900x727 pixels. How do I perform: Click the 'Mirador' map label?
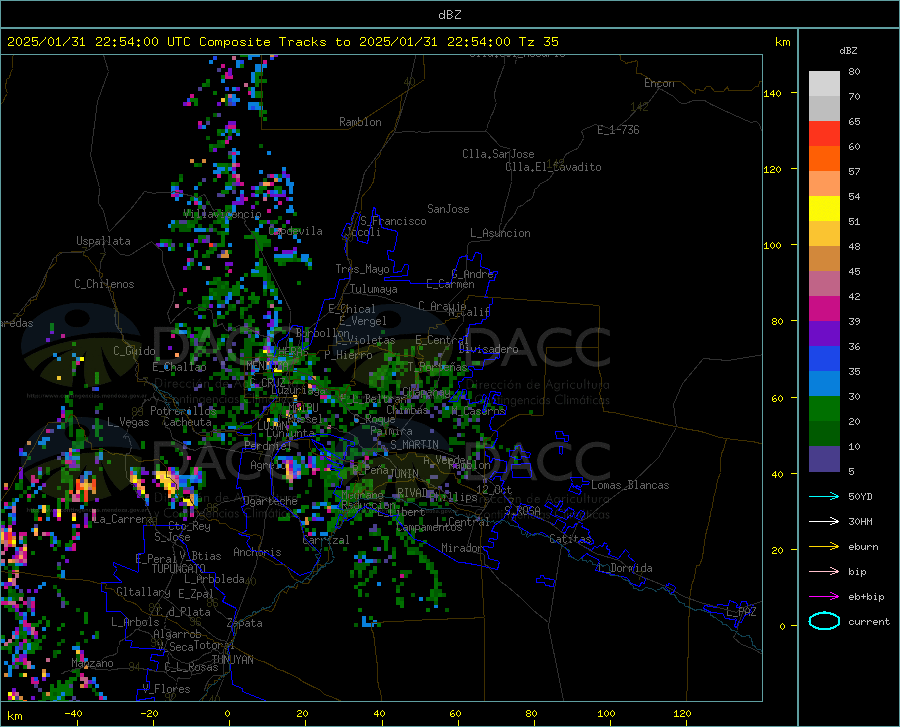[461, 548]
